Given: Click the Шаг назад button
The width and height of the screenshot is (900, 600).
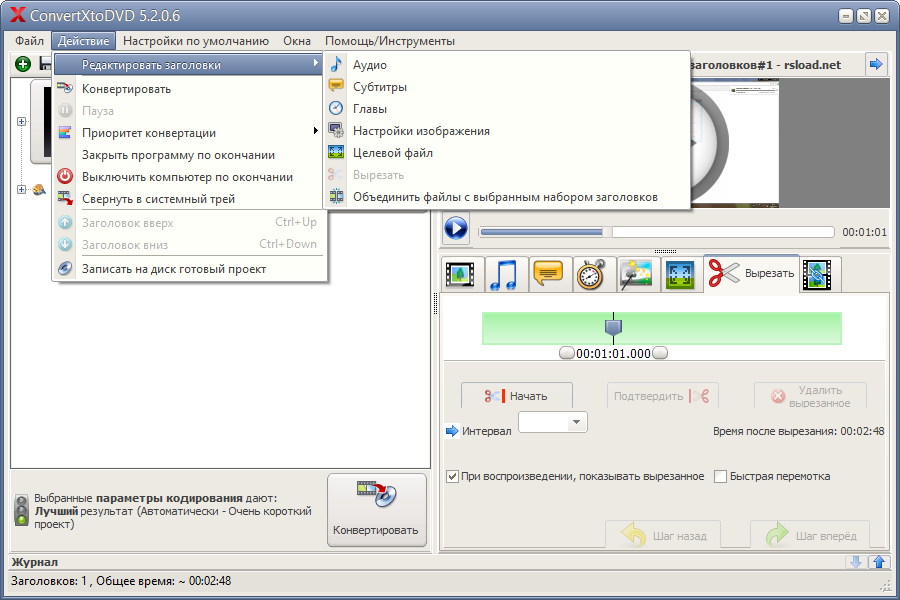Looking at the screenshot, I should (663, 535).
